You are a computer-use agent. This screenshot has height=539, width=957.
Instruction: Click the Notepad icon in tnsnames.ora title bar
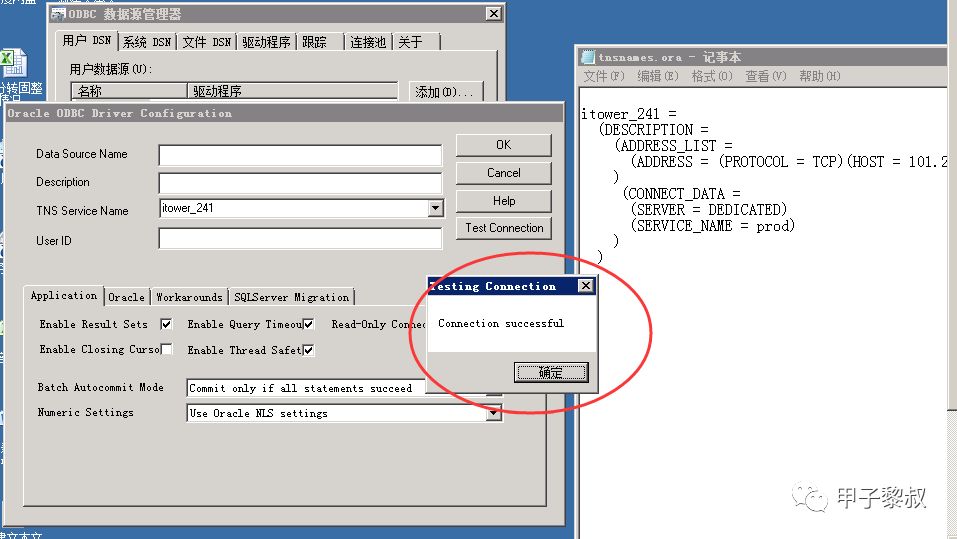pos(588,57)
